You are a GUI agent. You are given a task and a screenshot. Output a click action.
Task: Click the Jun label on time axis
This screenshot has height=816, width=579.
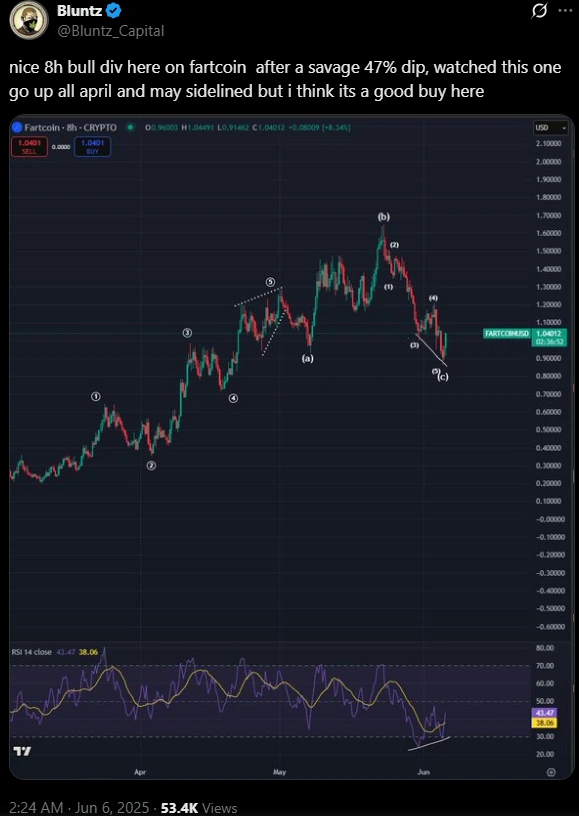(423, 772)
